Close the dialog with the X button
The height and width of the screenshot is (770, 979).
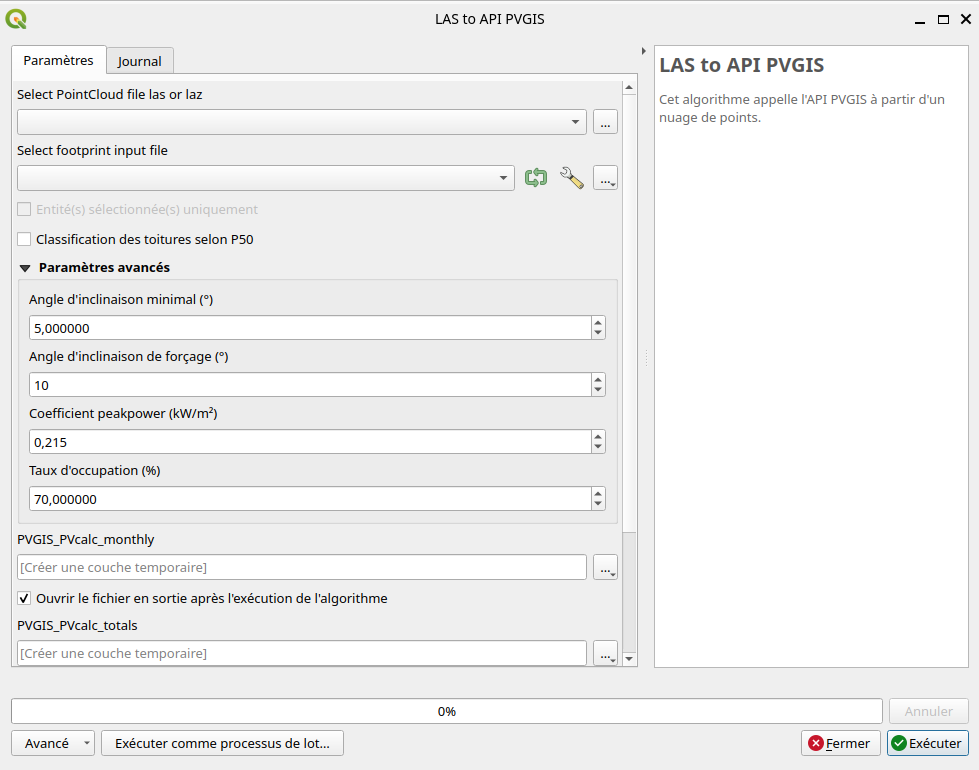tap(966, 19)
